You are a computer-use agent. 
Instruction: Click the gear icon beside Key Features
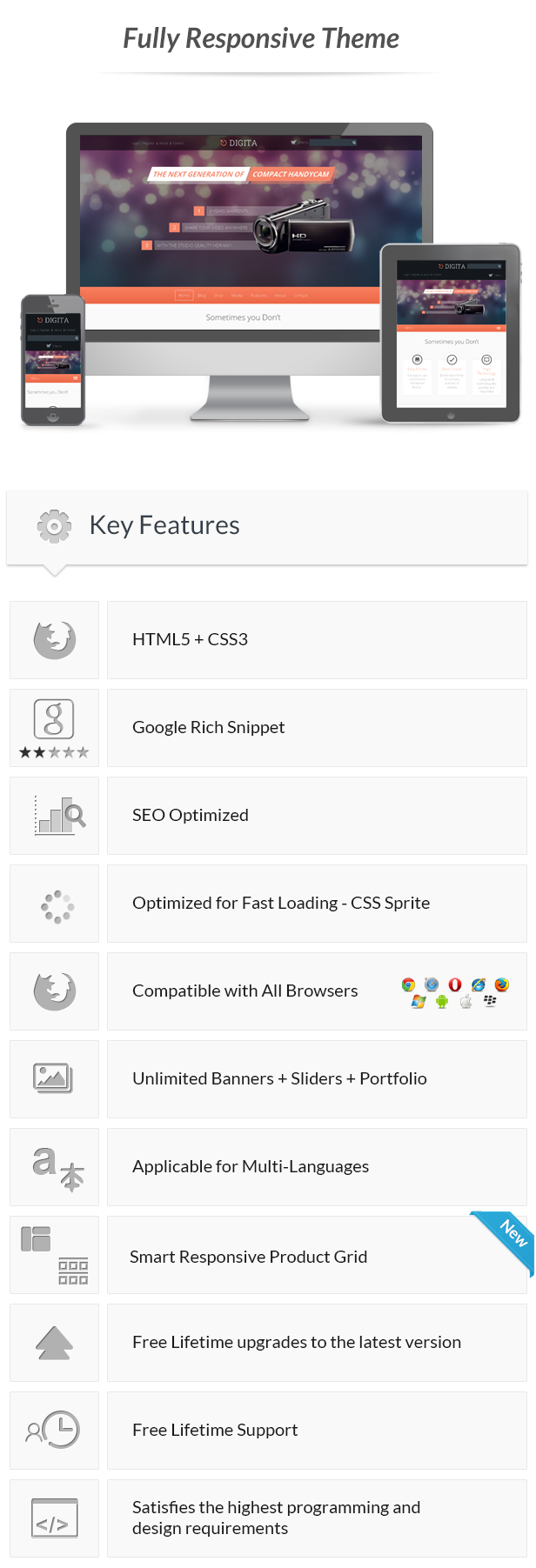point(54,526)
